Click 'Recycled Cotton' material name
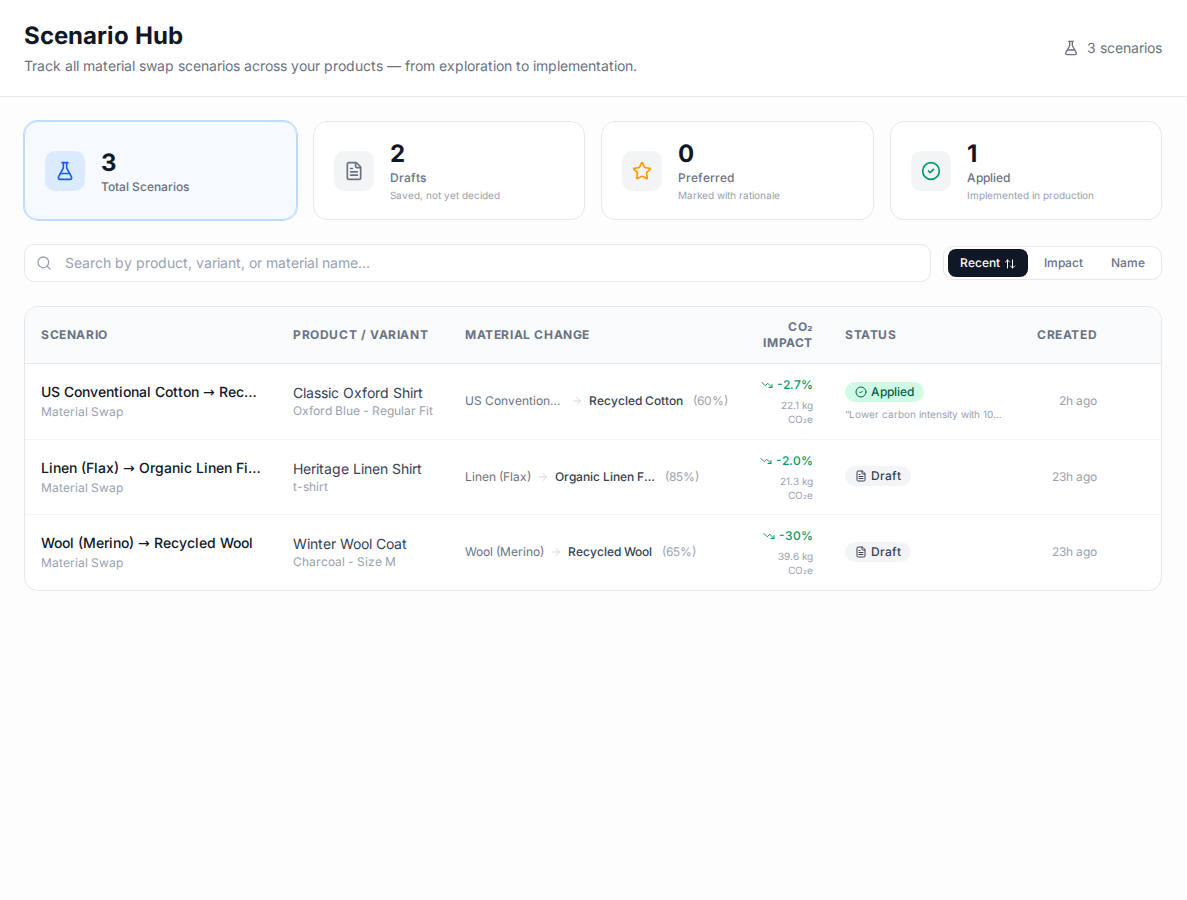 [636, 401]
